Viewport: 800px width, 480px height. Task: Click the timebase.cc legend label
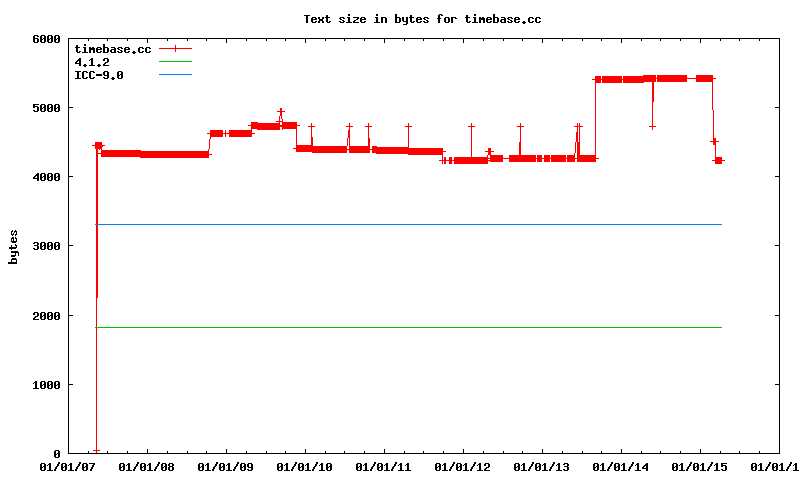(112, 48)
